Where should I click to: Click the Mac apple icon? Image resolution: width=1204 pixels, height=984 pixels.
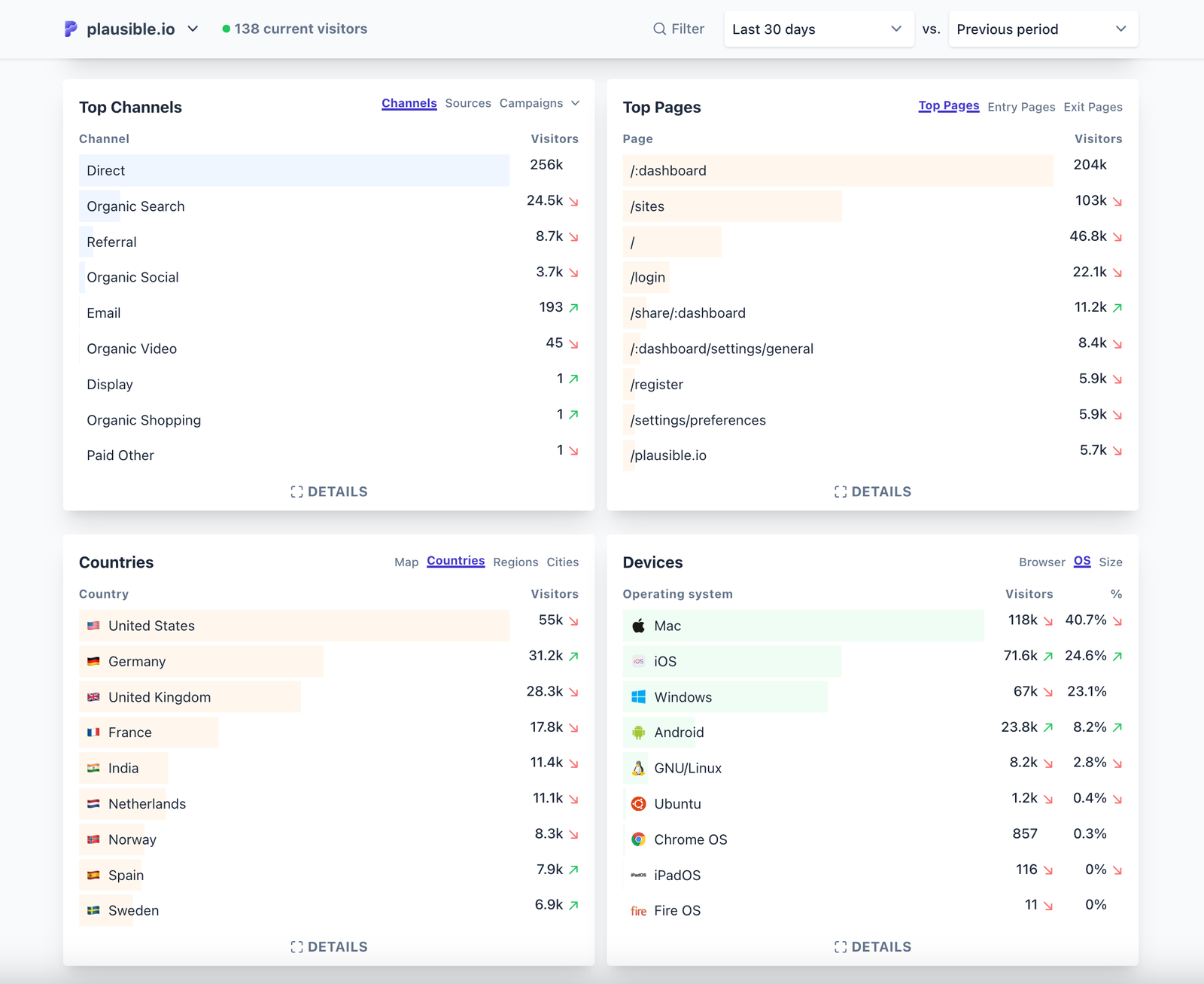tap(638, 626)
